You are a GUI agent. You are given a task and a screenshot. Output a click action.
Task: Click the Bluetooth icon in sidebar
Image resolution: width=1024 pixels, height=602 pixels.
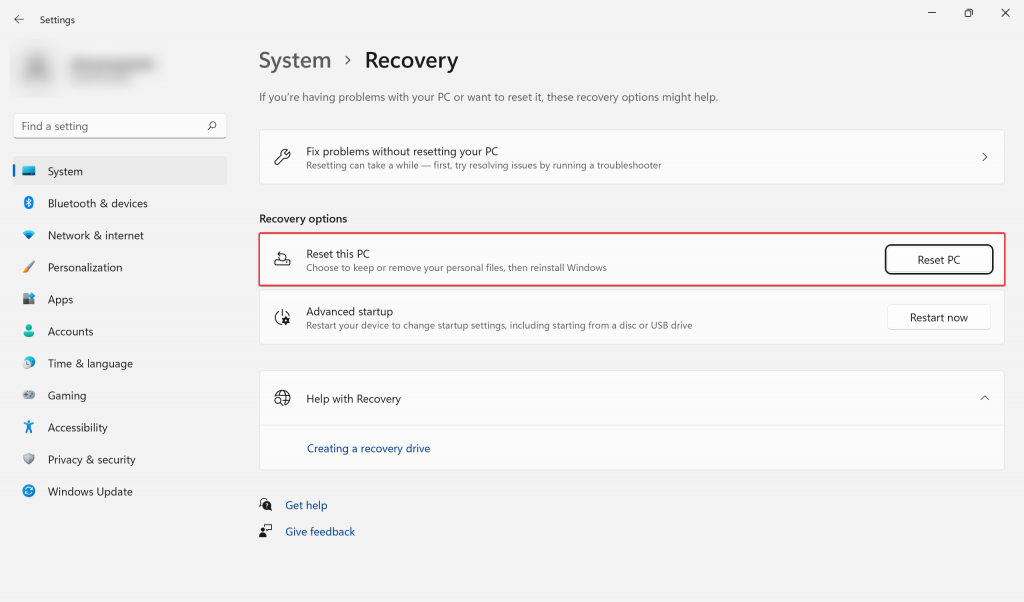(x=29, y=203)
